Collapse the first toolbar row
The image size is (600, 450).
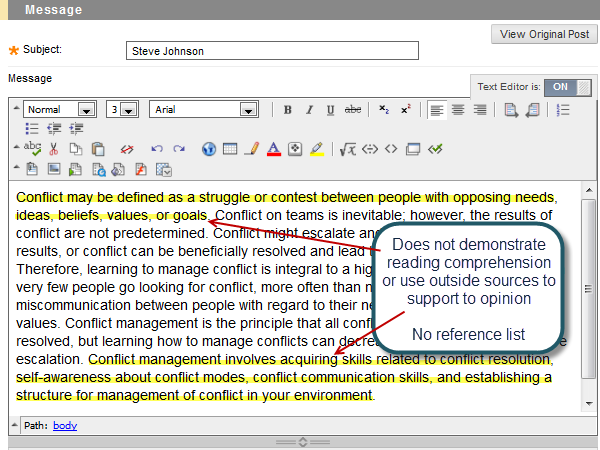16,109
